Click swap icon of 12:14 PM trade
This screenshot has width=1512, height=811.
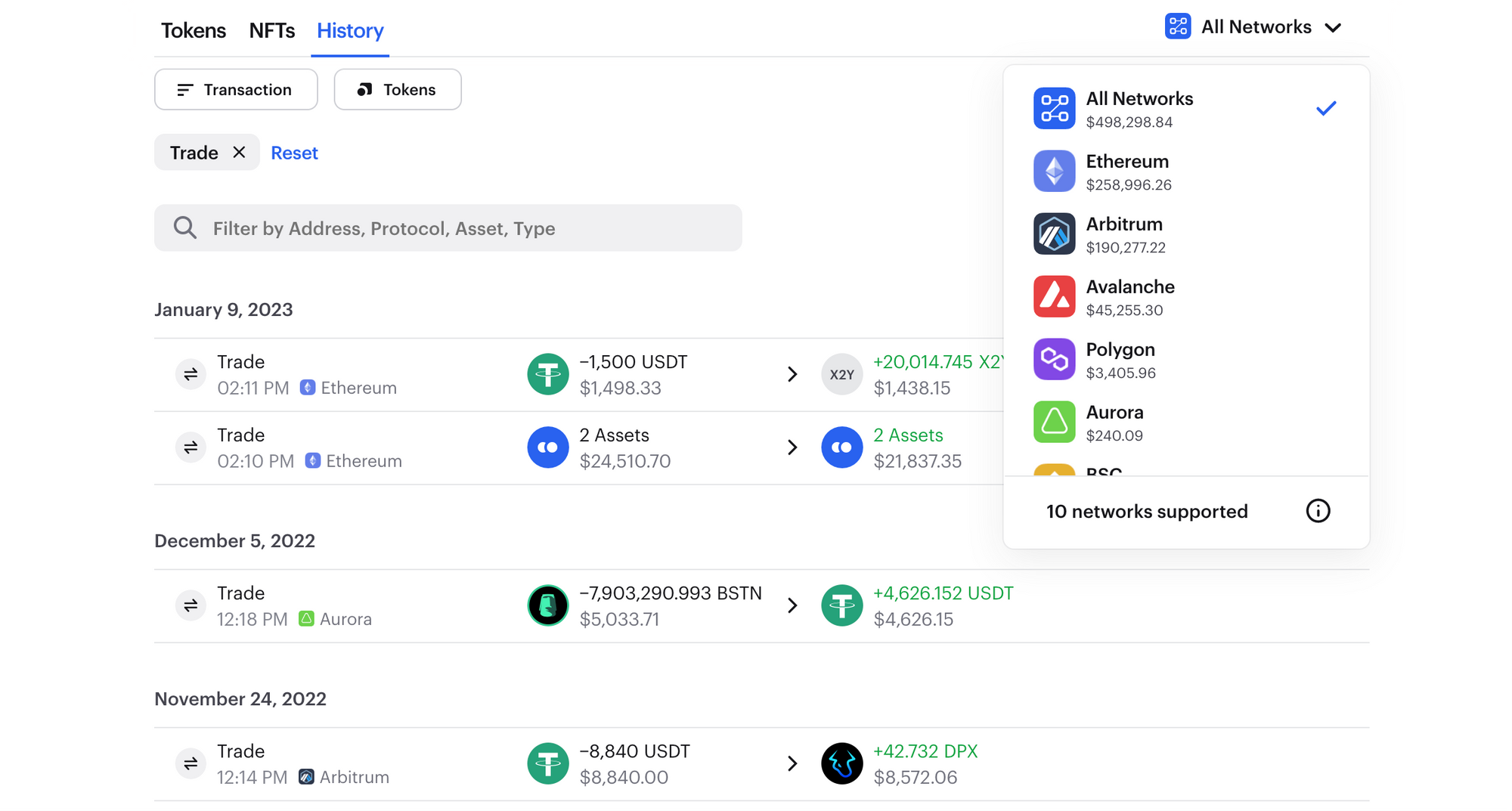coord(191,763)
